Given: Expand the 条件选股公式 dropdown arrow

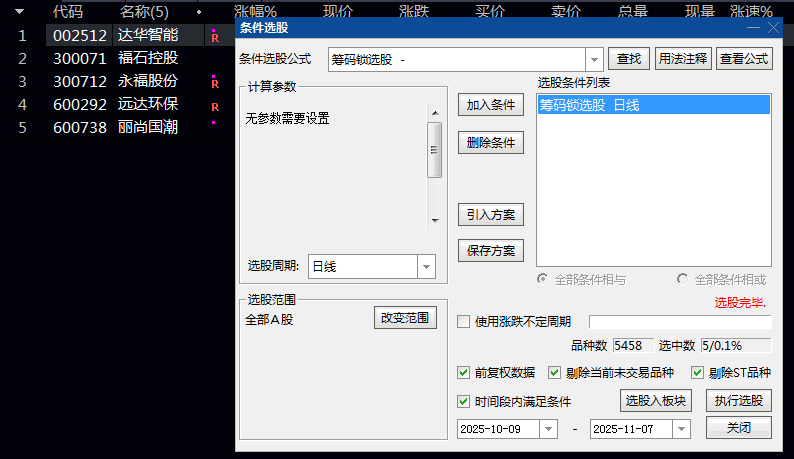Looking at the screenshot, I should point(594,60).
